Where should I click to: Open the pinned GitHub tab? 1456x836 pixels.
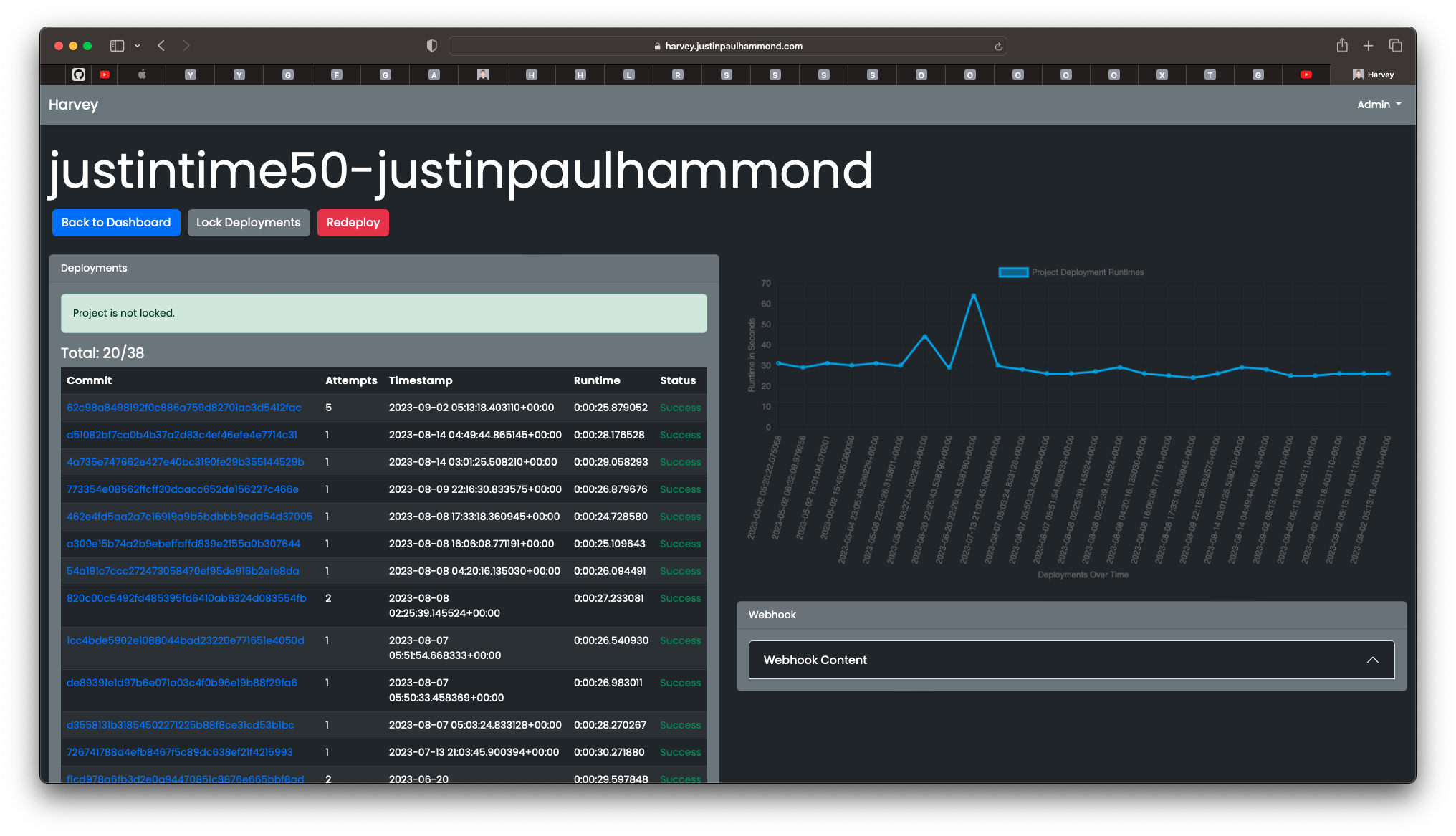(x=79, y=75)
